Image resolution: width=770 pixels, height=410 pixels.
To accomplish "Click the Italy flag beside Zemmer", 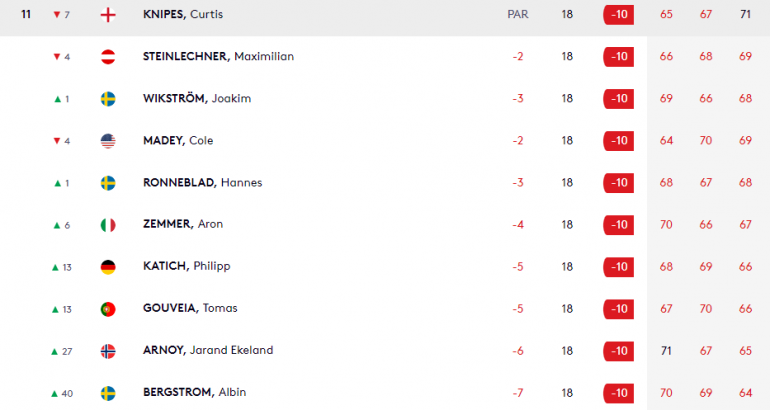I will 108,225.
